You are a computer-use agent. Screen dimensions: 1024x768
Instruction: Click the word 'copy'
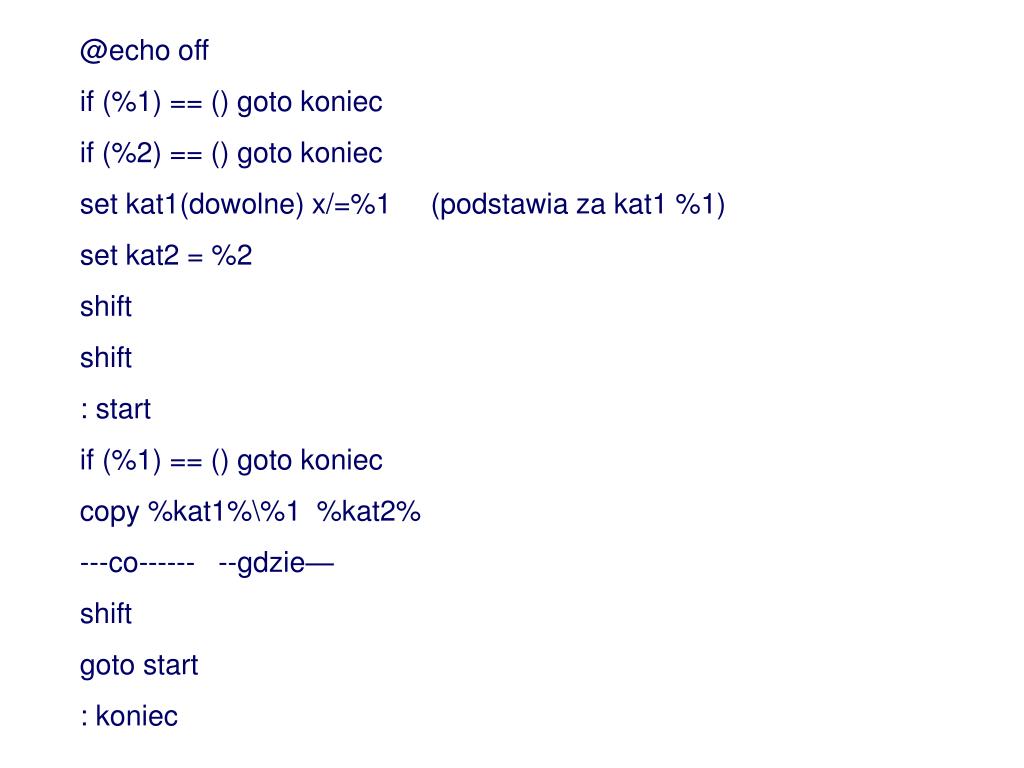[x=109, y=513]
